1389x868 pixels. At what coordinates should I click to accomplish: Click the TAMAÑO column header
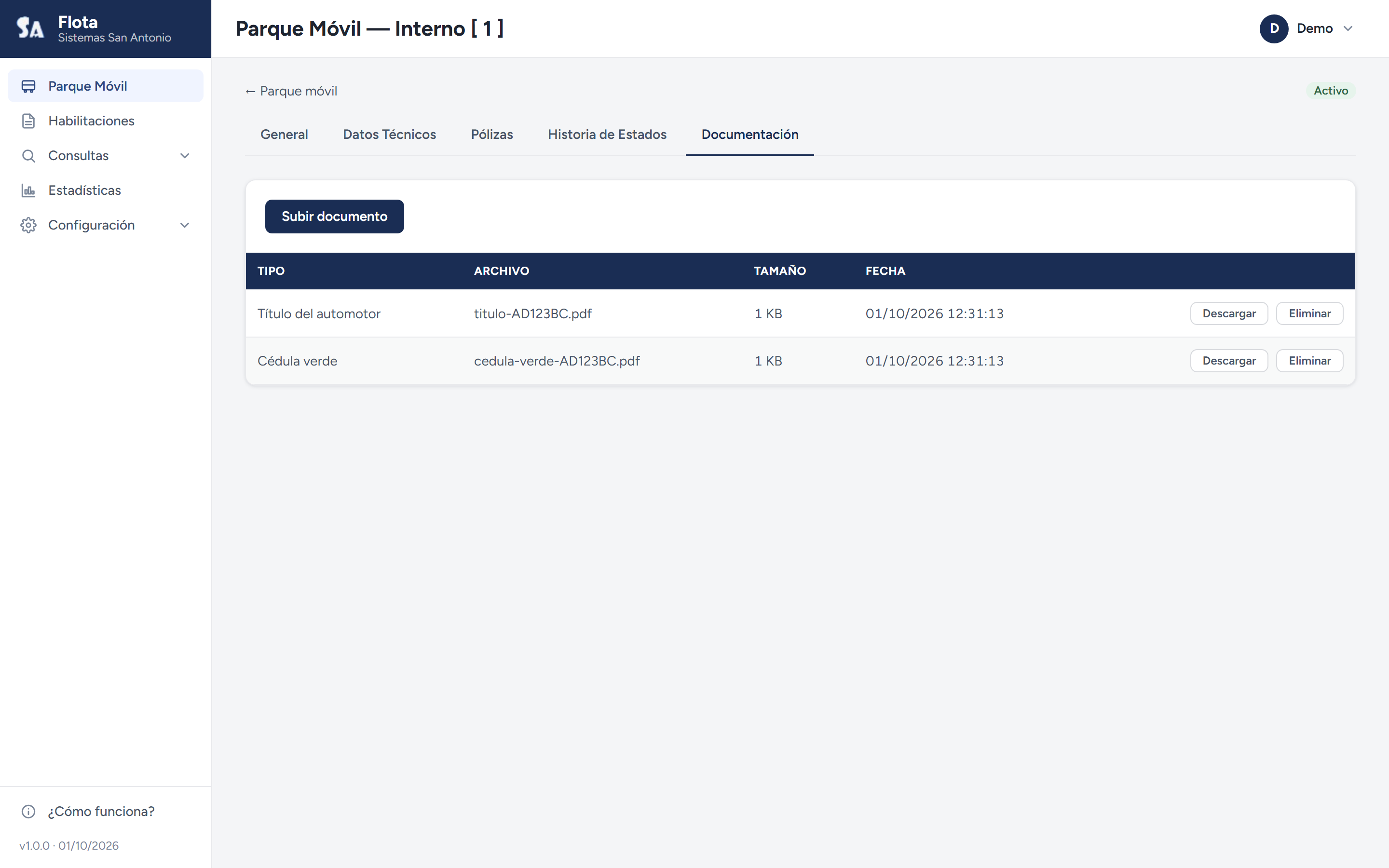point(779,271)
